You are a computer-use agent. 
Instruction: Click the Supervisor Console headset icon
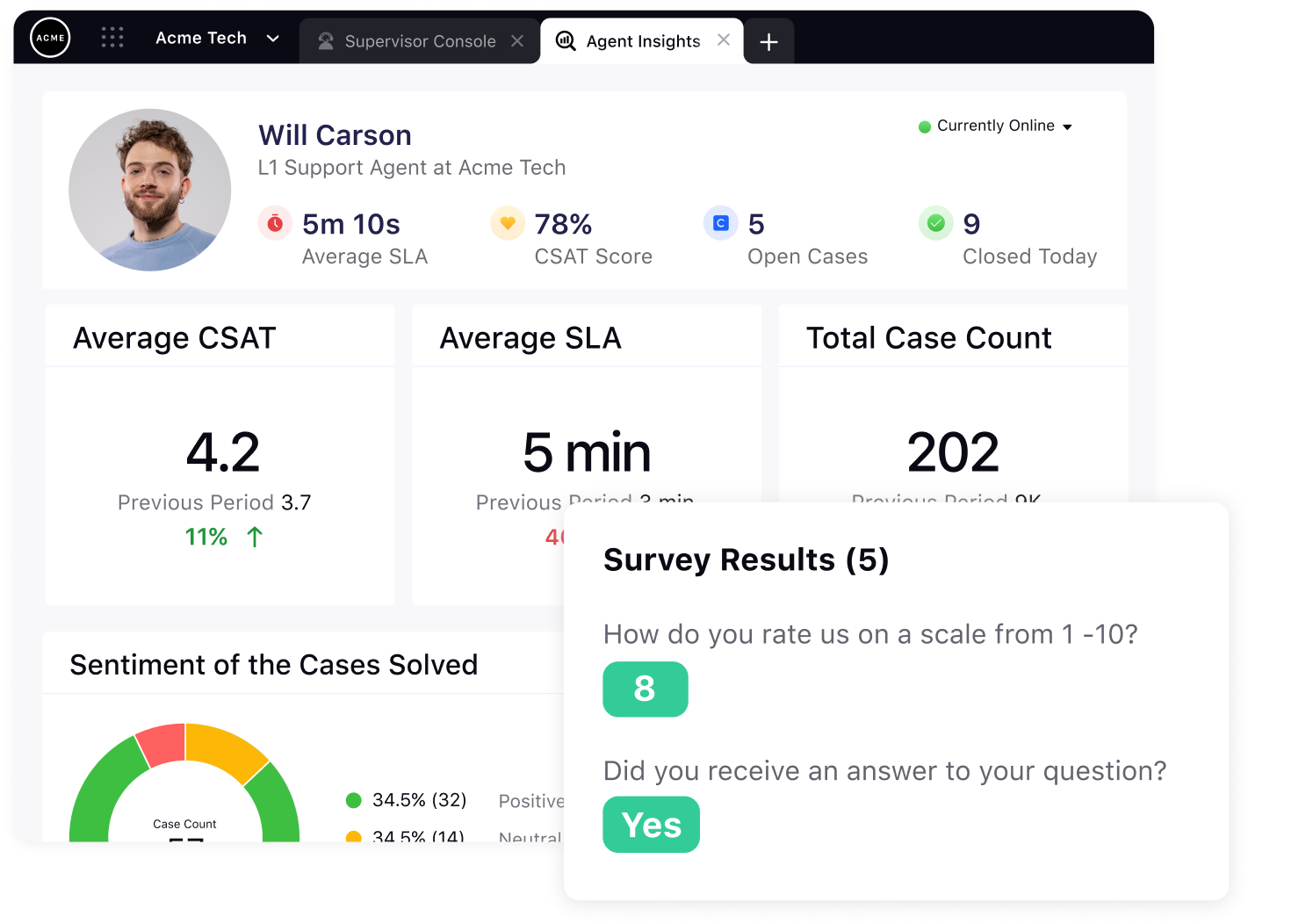[326, 41]
